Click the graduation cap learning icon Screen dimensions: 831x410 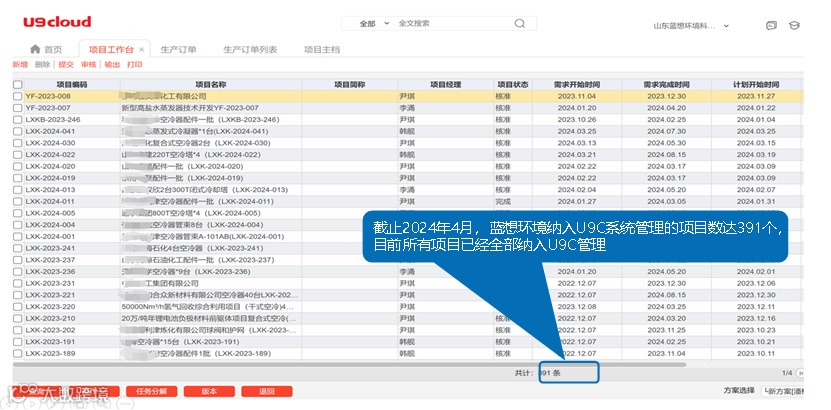tap(794, 25)
